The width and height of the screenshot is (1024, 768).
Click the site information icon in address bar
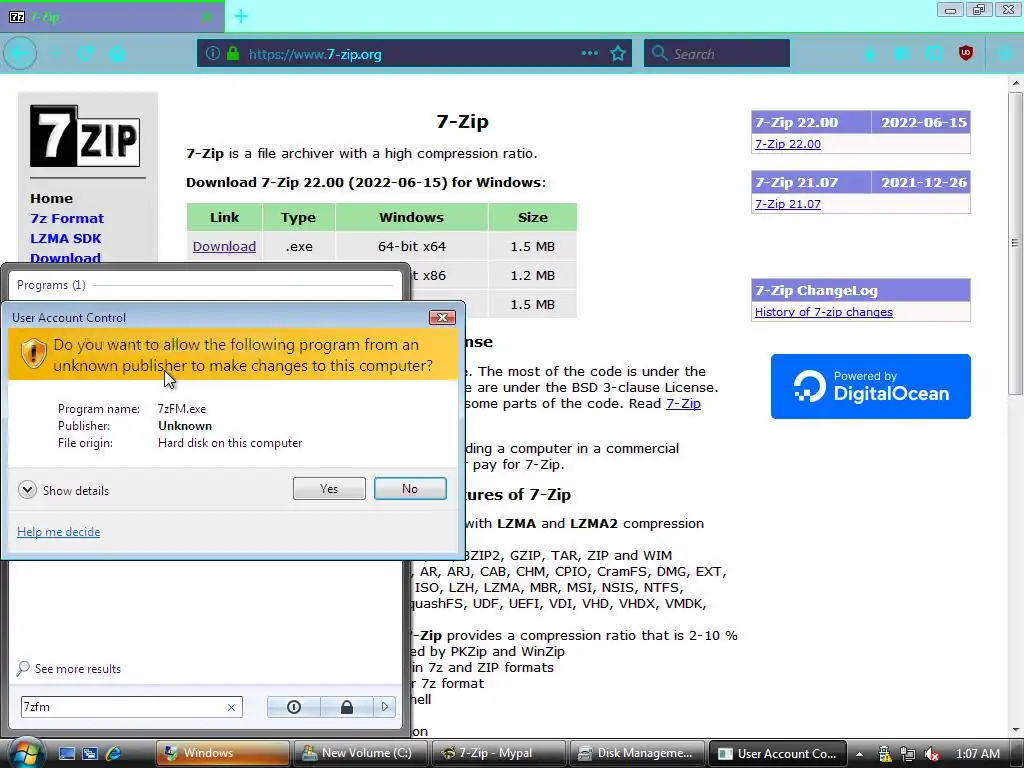point(213,54)
